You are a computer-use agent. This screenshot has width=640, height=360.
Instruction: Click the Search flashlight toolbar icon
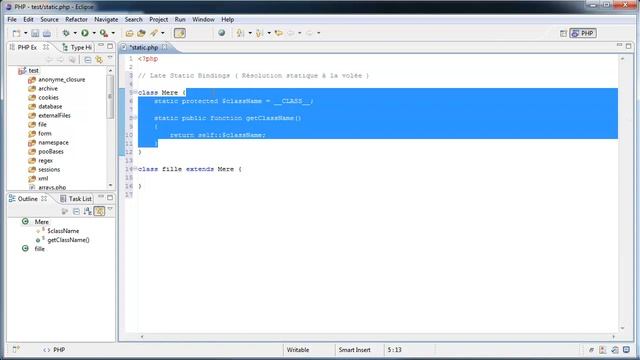tap(153, 33)
